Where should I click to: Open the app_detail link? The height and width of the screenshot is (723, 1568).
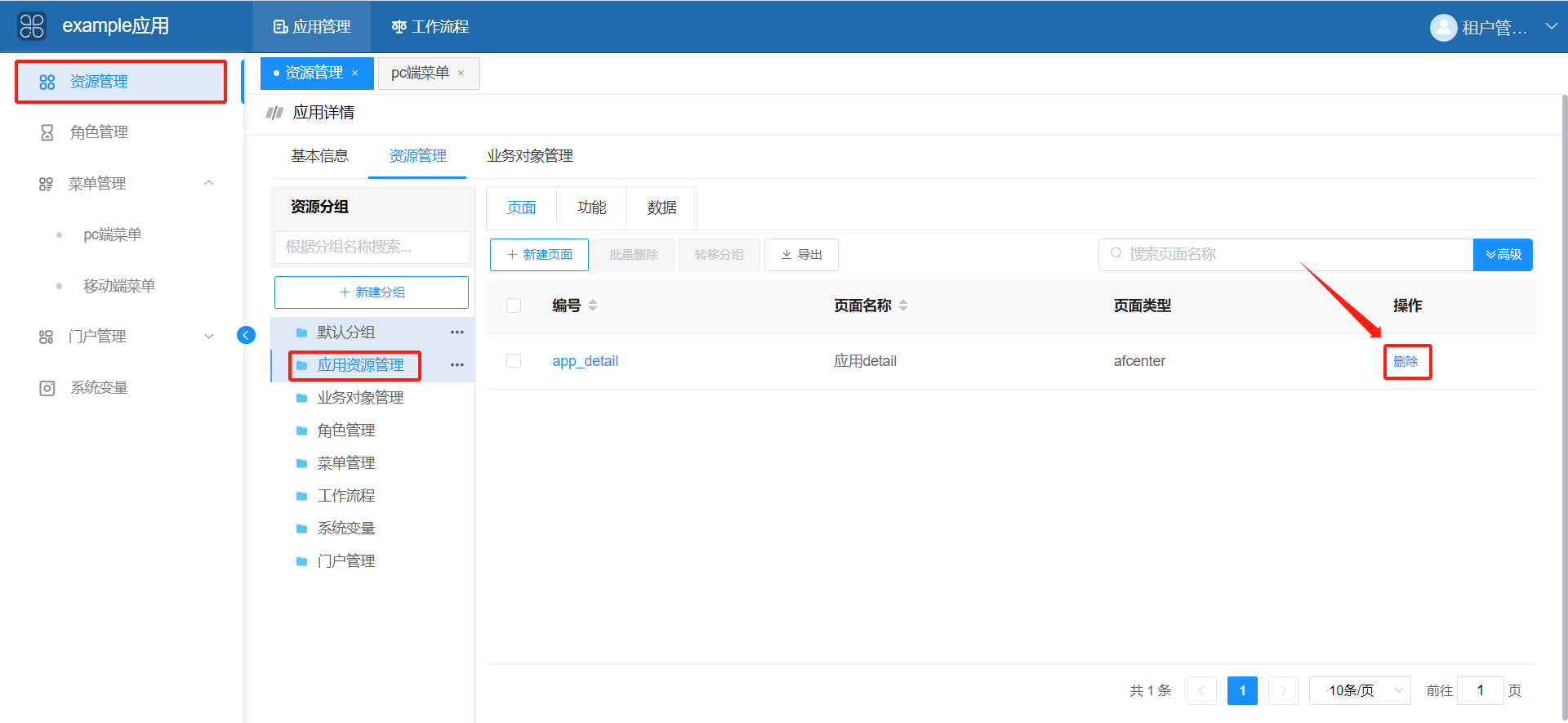tap(585, 361)
